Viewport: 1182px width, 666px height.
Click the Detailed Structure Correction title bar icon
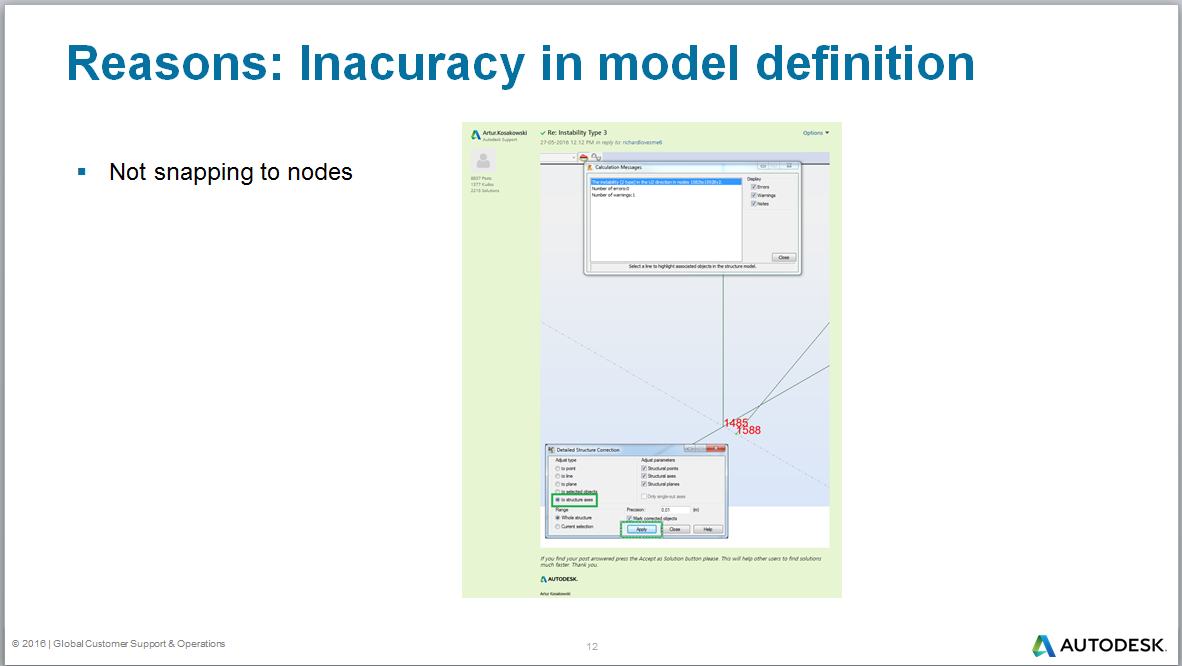pyautogui.click(x=551, y=450)
